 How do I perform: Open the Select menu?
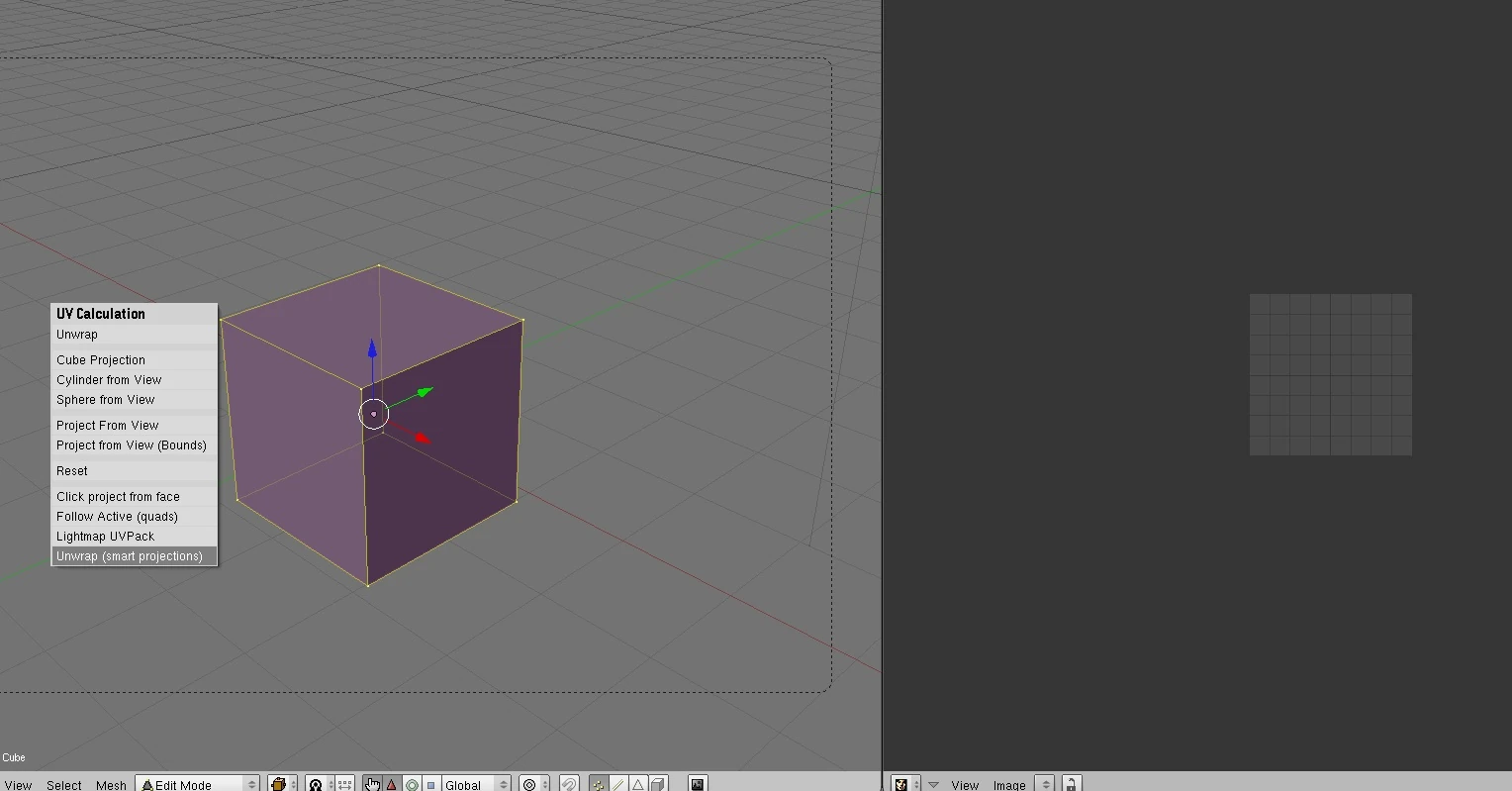click(64, 785)
